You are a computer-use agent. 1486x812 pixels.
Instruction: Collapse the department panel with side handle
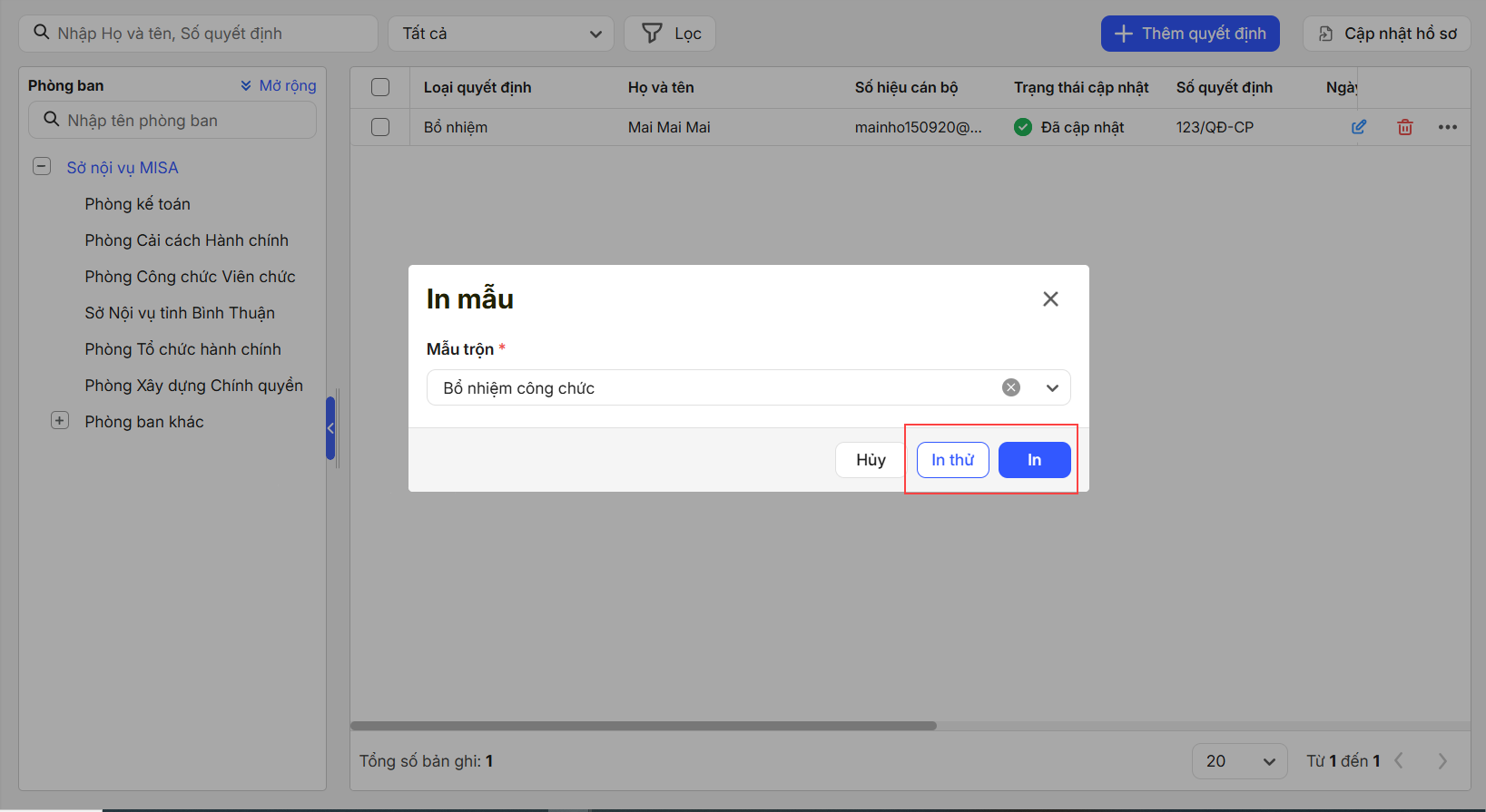pyautogui.click(x=330, y=428)
